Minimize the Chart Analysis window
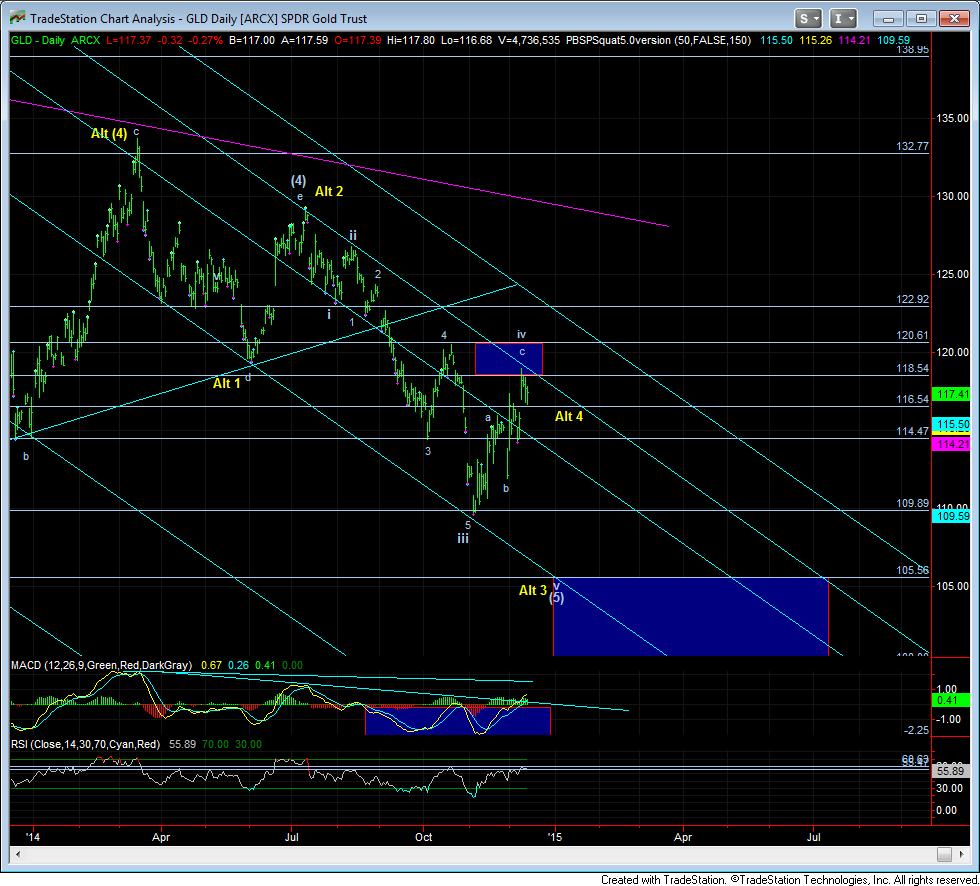Viewport: 980px width, 886px height. click(x=888, y=19)
